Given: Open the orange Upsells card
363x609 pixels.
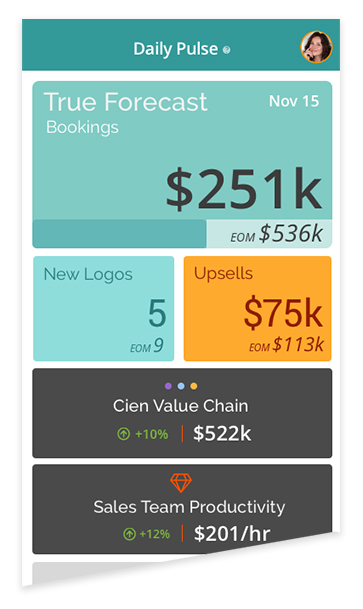Looking at the screenshot, I should [257, 308].
